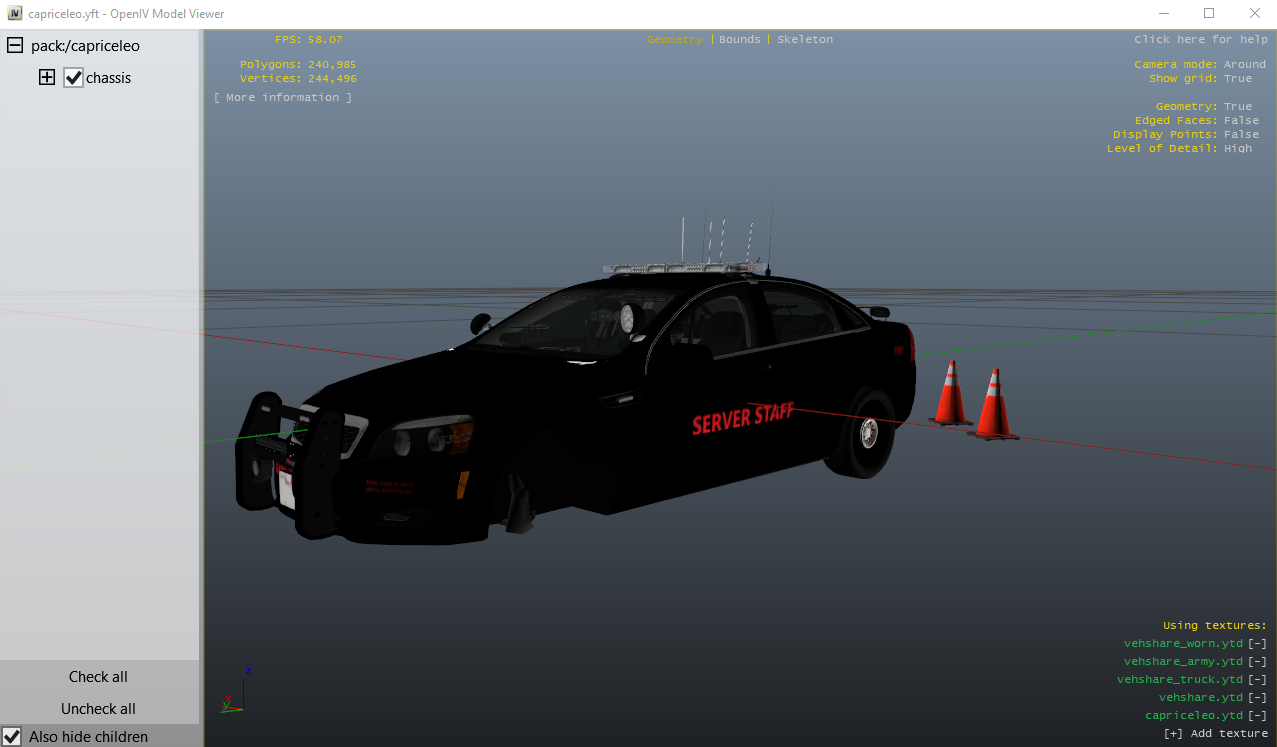Click Add texture
The height and width of the screenshot is (747, 1277).
coord(1215,733)
